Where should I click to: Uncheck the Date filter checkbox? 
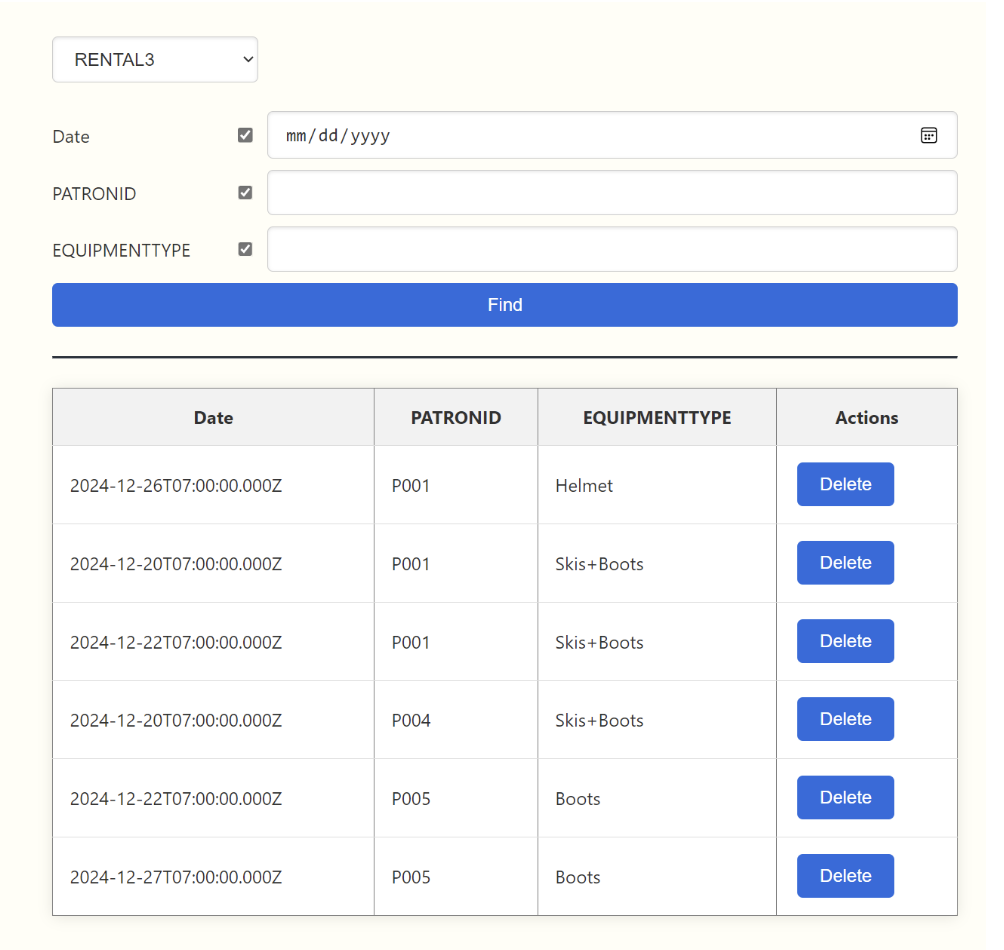pos(245,135)
